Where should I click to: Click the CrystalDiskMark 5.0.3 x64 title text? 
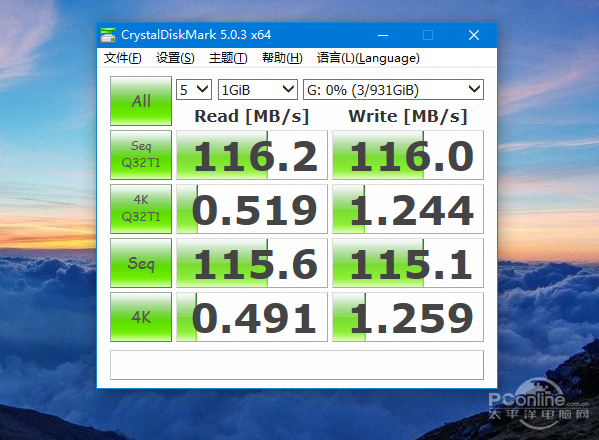[x=196, y=35]
